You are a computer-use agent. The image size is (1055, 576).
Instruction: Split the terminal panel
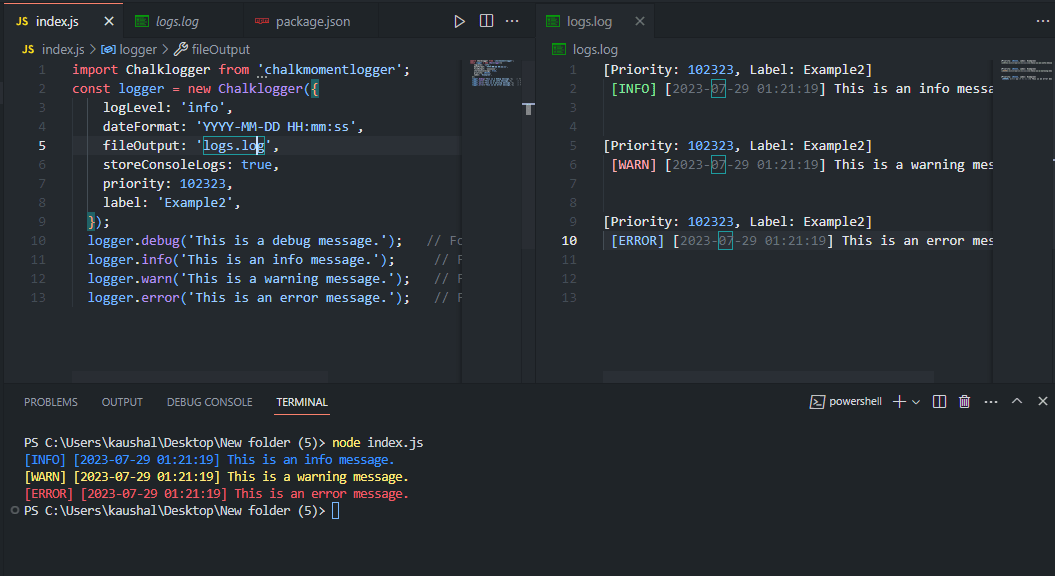939,402
